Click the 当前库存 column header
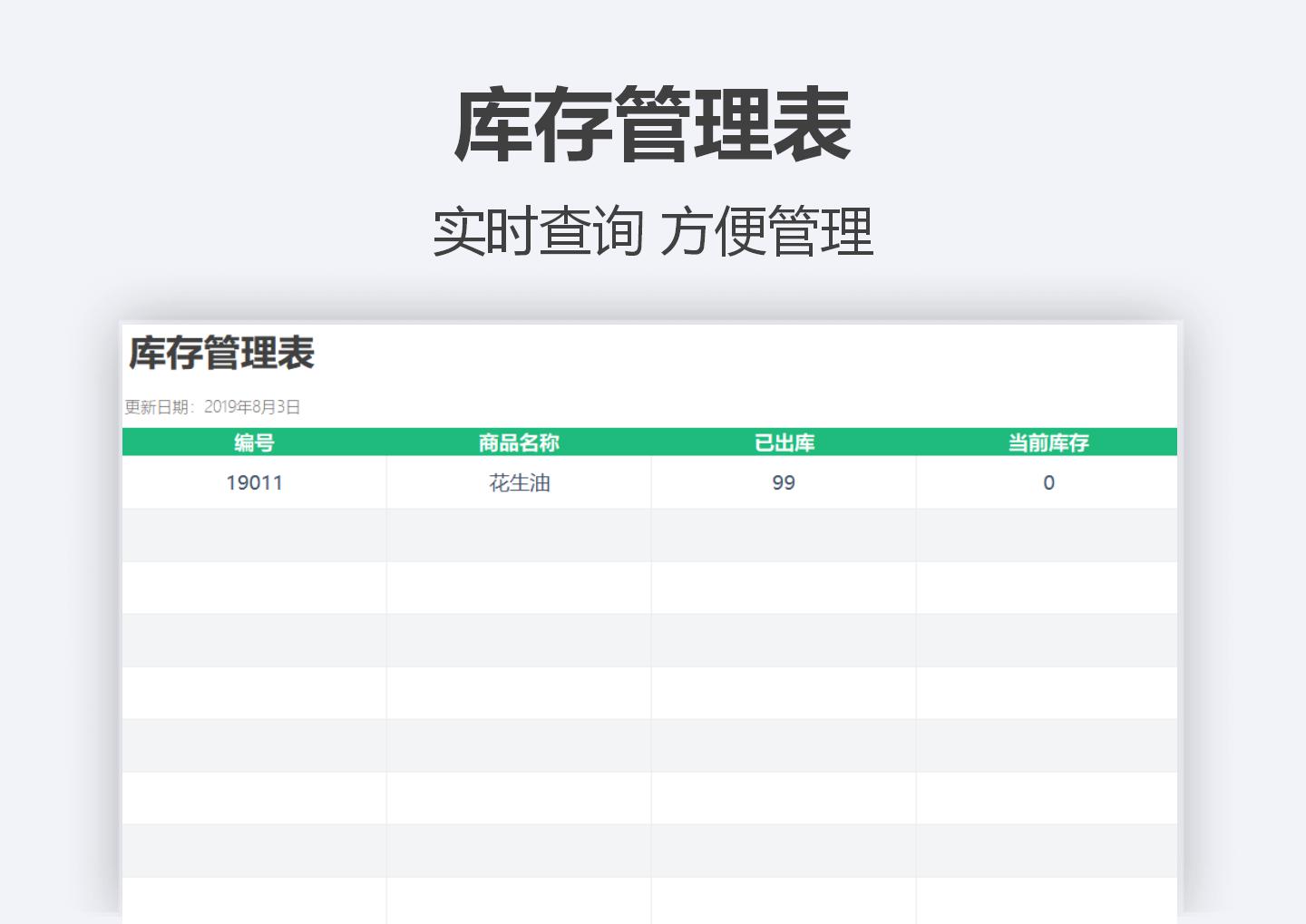The height and width of the screenshot is (924, 1306). pyautogui.click(x=1049, y=443)
